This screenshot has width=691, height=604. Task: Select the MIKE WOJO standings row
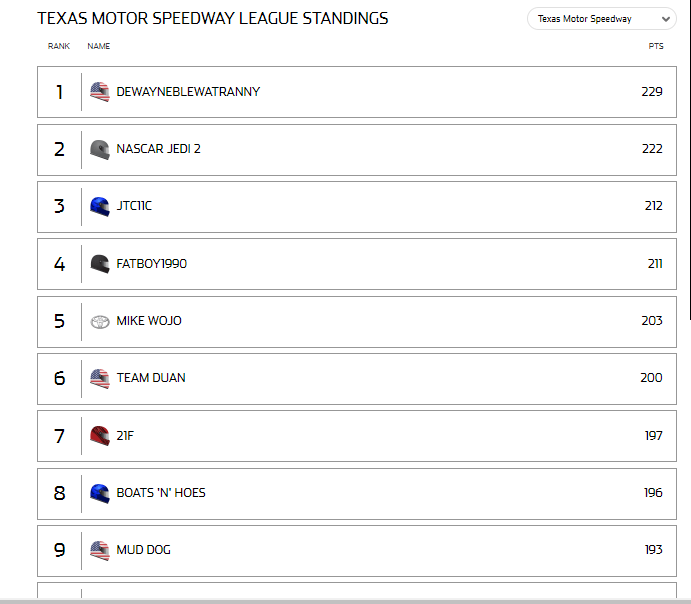(357, 322)
